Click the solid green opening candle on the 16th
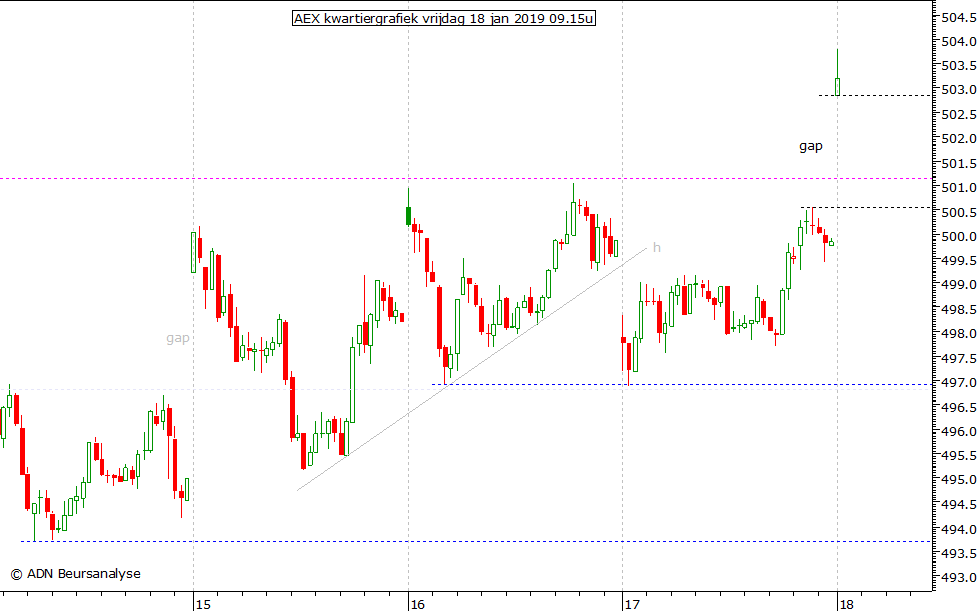Image resolution: width=980 pixels, height=611 pixels. coord(408,216)
